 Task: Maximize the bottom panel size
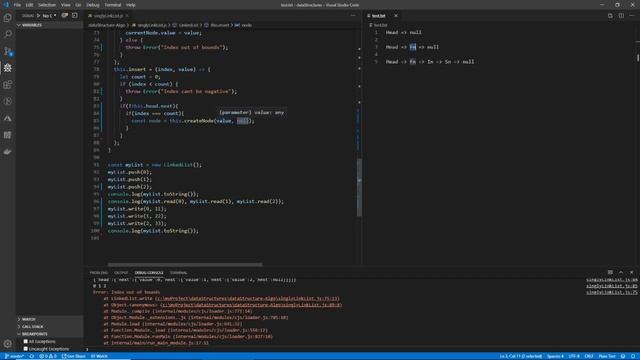(x=621, y=272)
